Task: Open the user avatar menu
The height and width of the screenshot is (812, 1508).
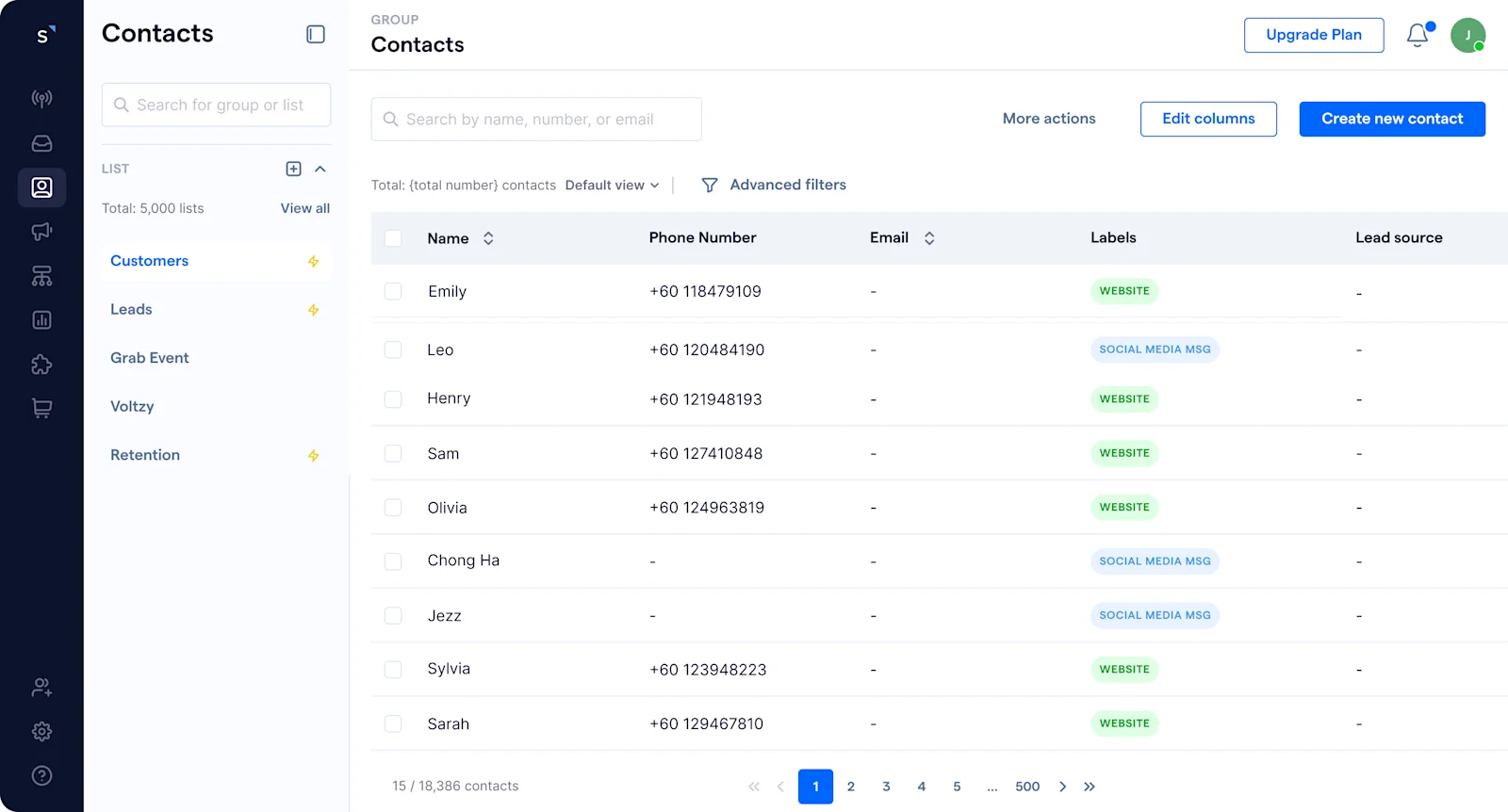Action: pyautogui.click(x=1467, y=35)
